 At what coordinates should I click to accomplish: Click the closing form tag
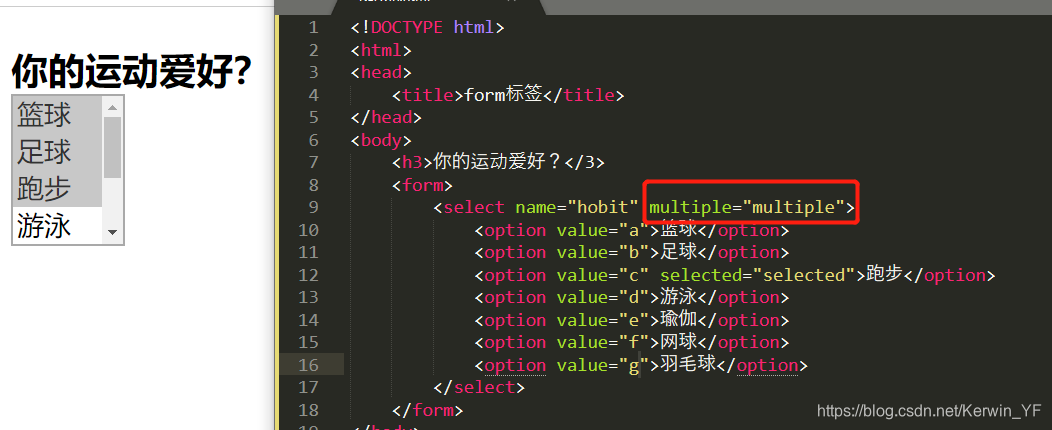pos(427,410)
